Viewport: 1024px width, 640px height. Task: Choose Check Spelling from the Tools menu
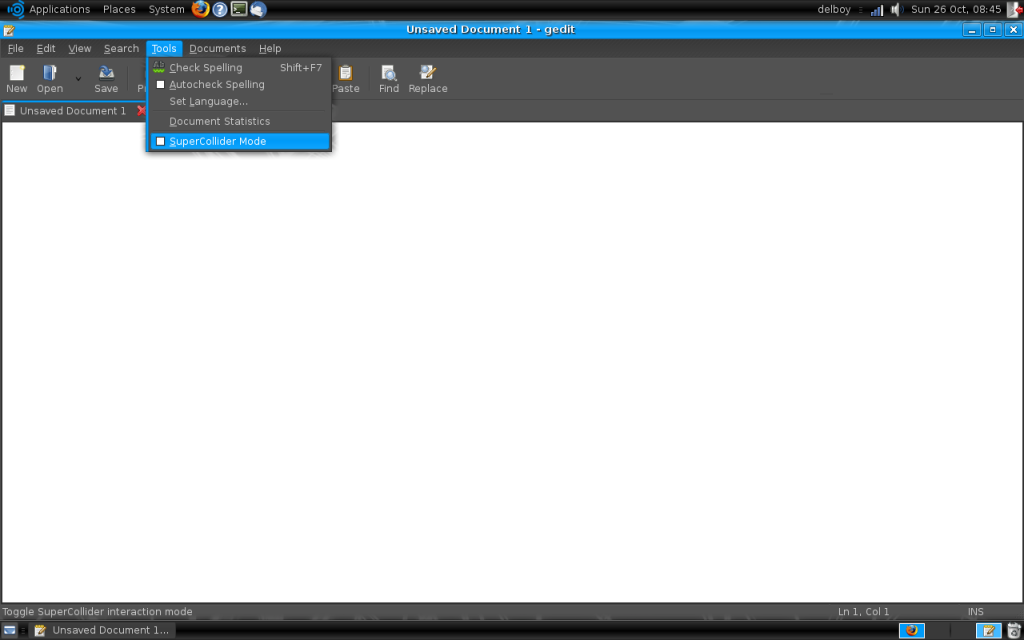(239, 67)
